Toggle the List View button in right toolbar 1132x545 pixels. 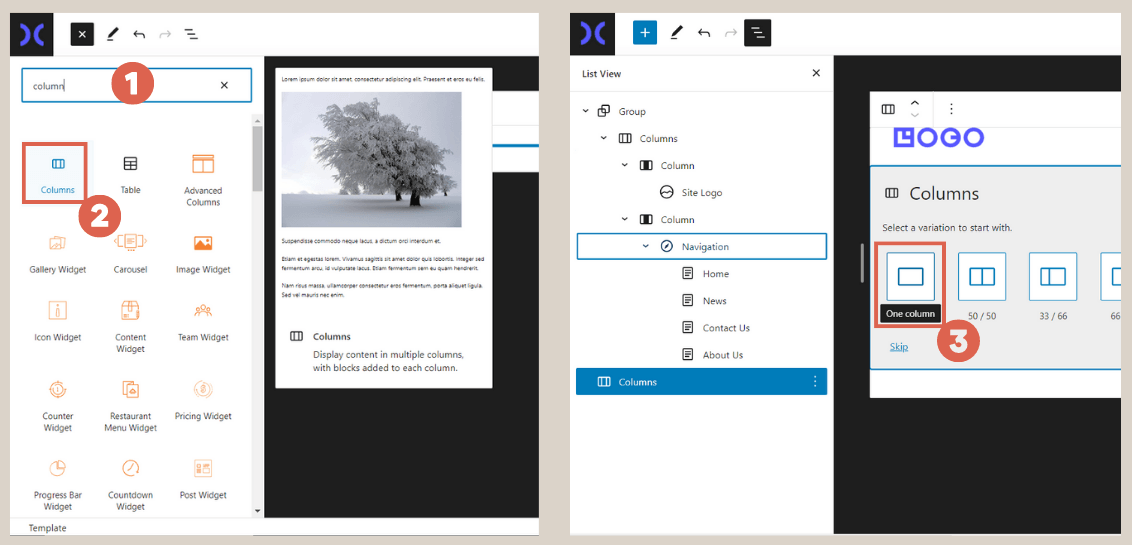[x=757, y=33]
